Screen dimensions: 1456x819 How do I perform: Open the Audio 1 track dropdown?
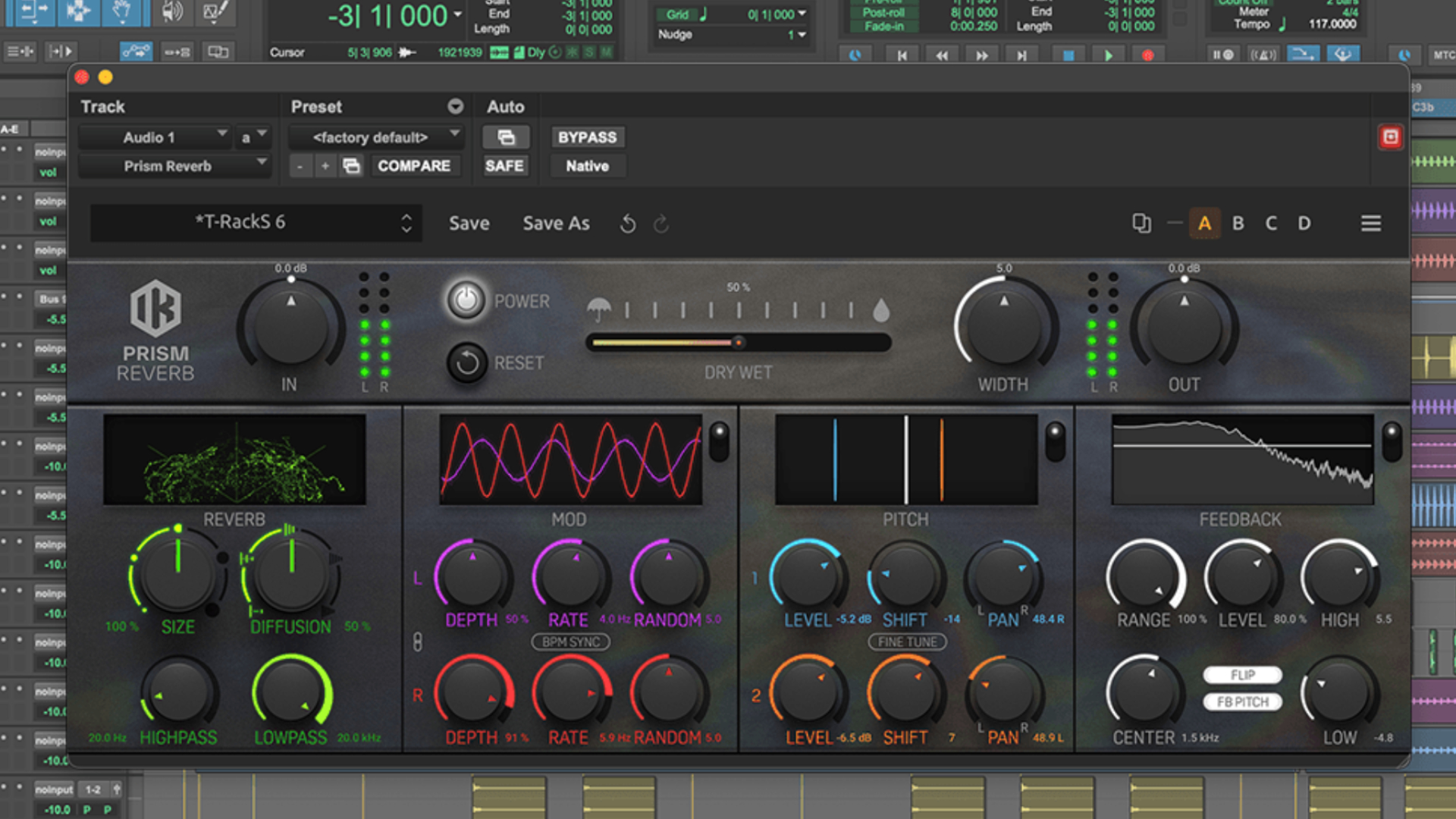click(x=174, y=137)
